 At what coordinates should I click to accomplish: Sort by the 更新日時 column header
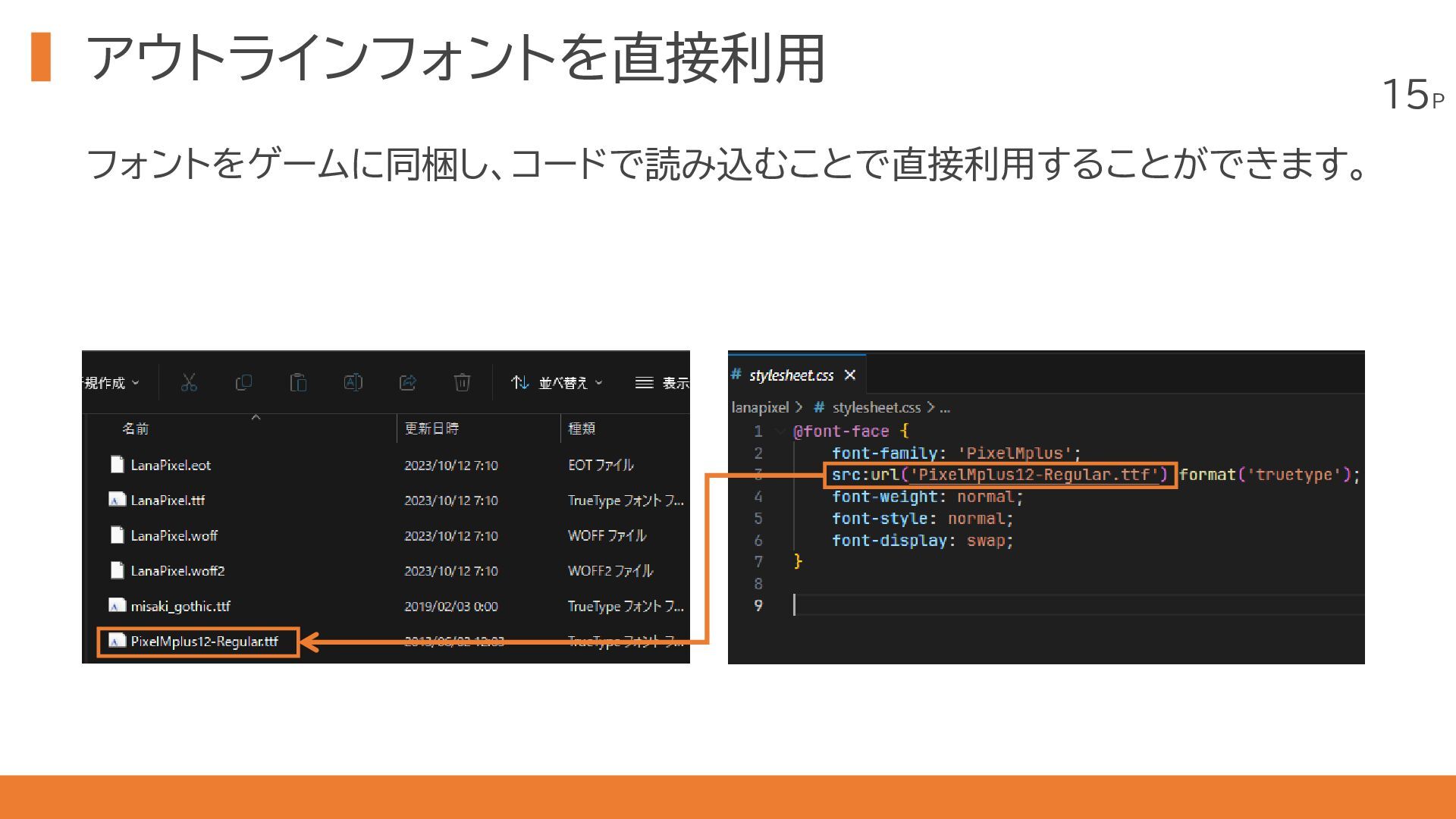pos(431,428)
